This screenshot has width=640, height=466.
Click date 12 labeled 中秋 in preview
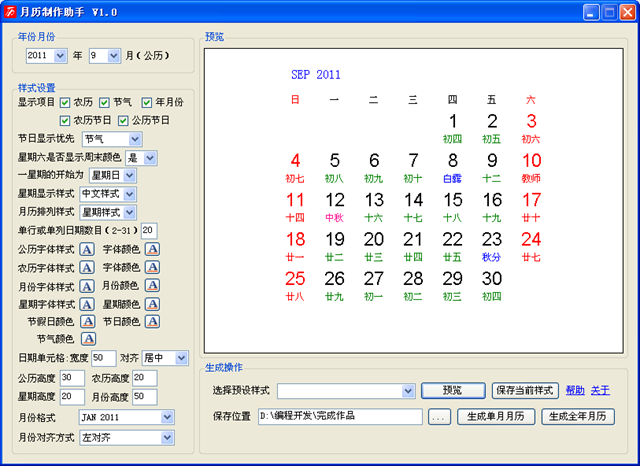click(x=335, y=208)
